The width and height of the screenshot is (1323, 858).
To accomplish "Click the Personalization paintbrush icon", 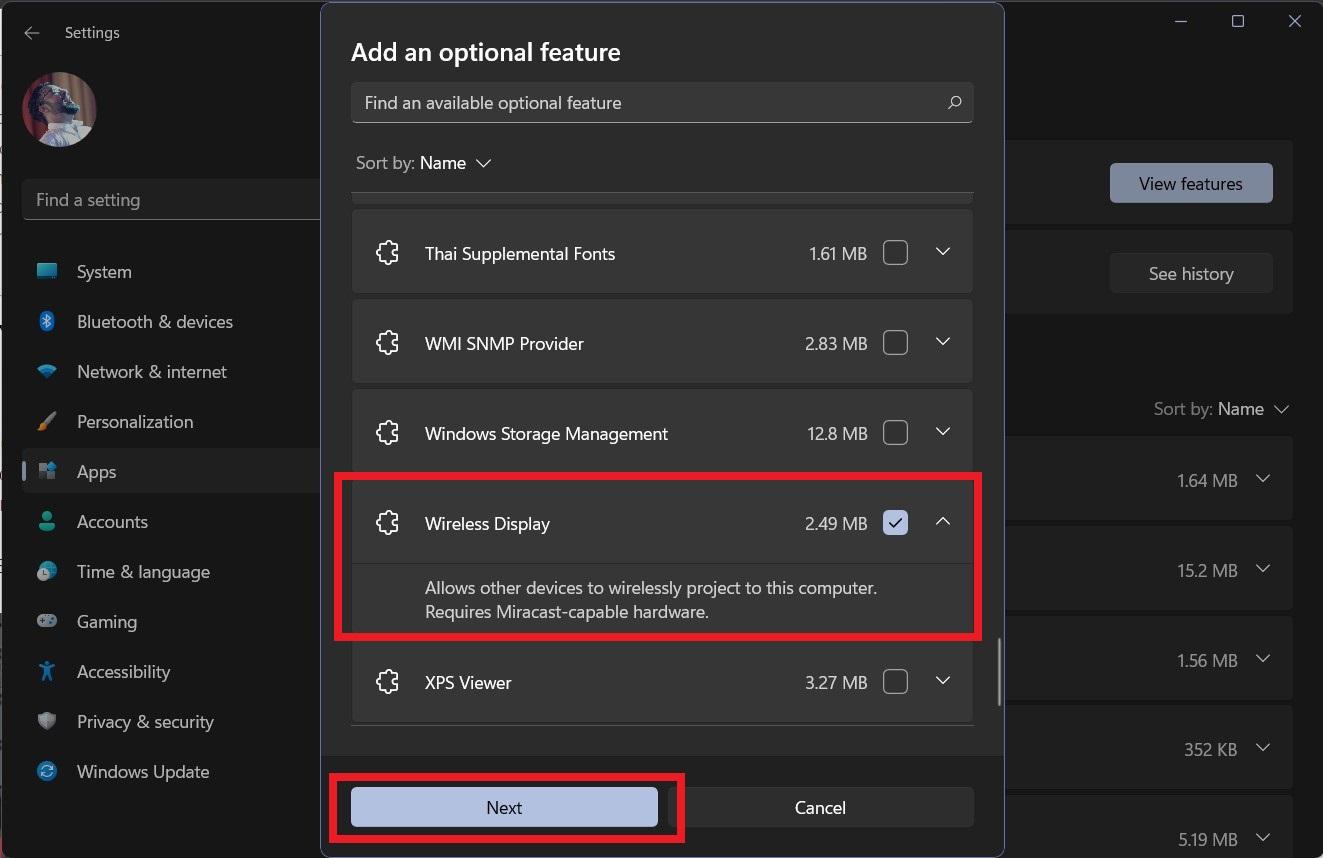I will (47, 422).
